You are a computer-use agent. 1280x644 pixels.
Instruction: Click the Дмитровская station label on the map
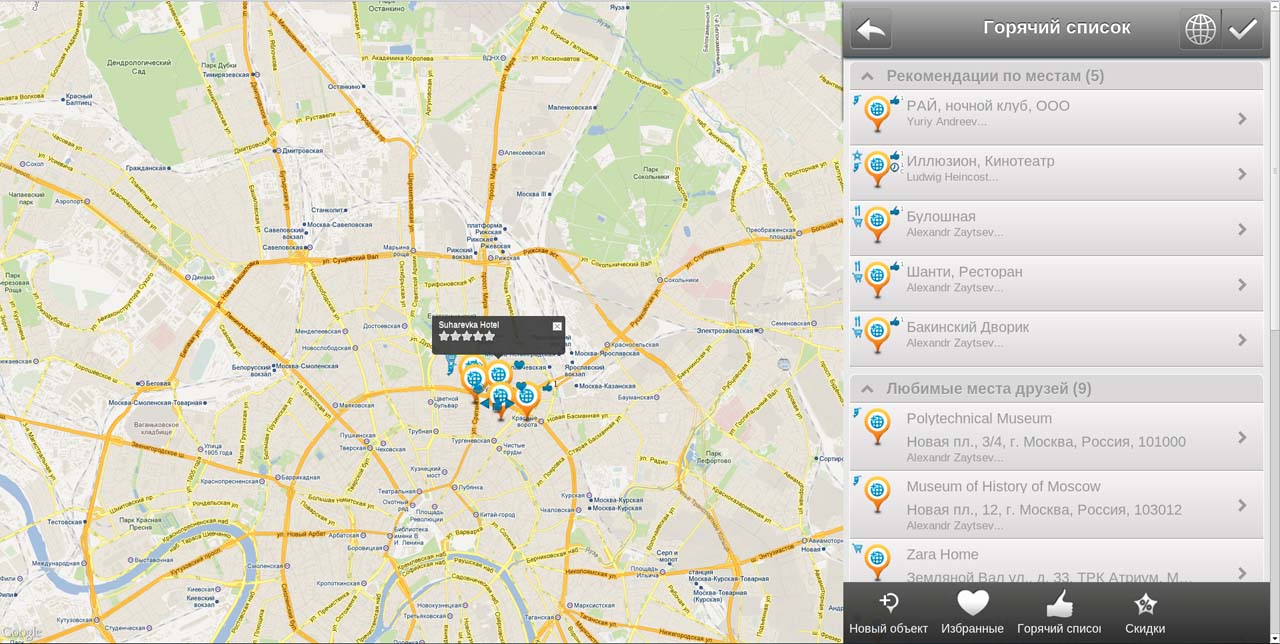pos(301,150)
